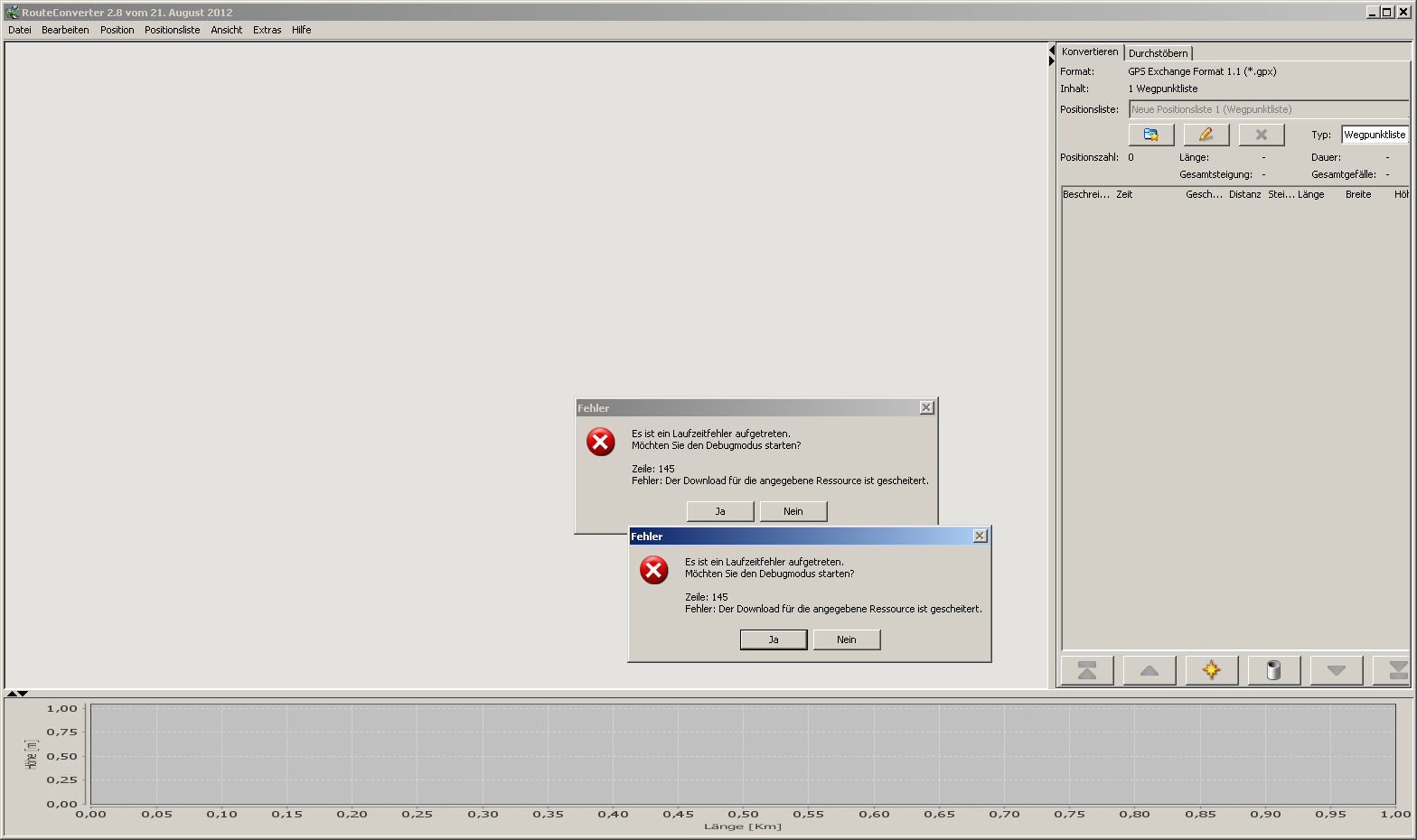The image size is (1417, 840).
Task: Click the pencil rename position list button
Action: 1206,135
